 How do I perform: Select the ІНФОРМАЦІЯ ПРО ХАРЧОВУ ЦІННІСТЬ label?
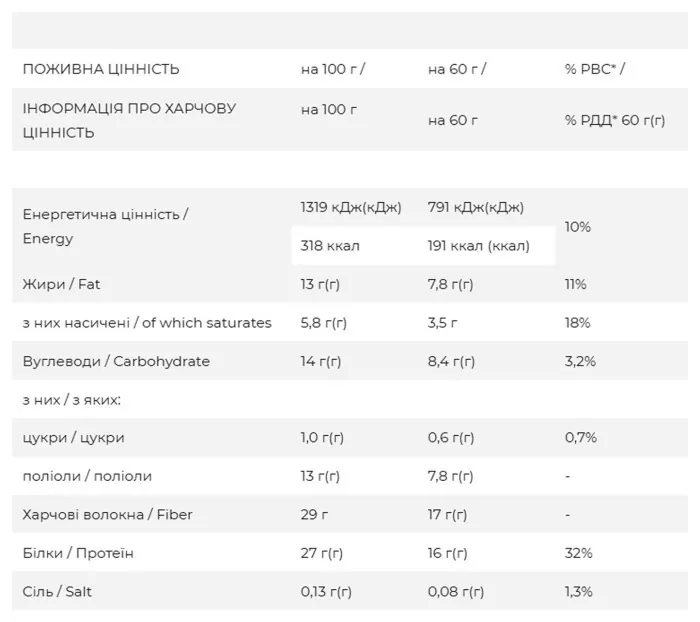pyautogui.click(x=129, y=120)
